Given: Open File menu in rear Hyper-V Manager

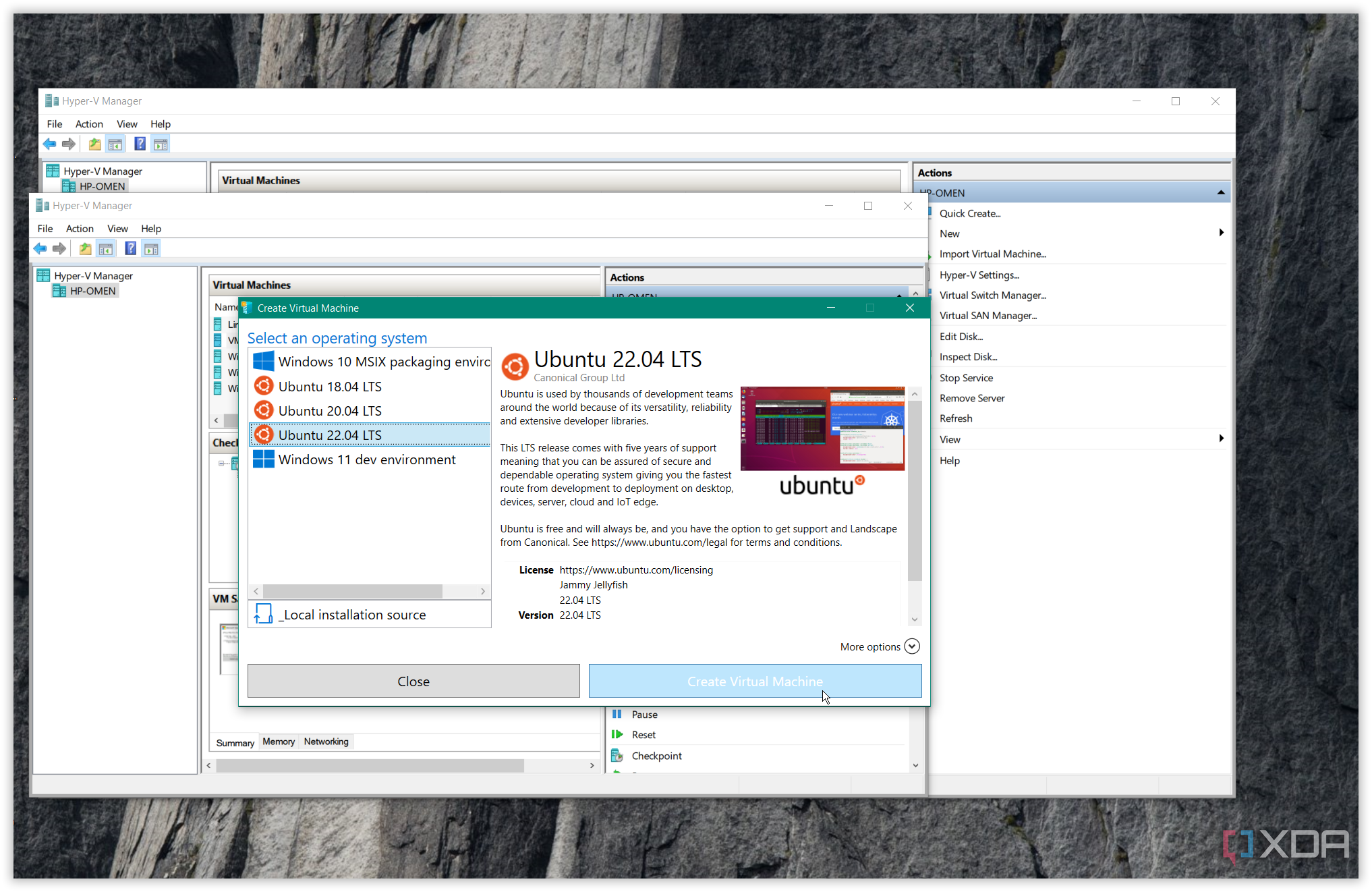Looking at the screenshot, I should [55, 124].
